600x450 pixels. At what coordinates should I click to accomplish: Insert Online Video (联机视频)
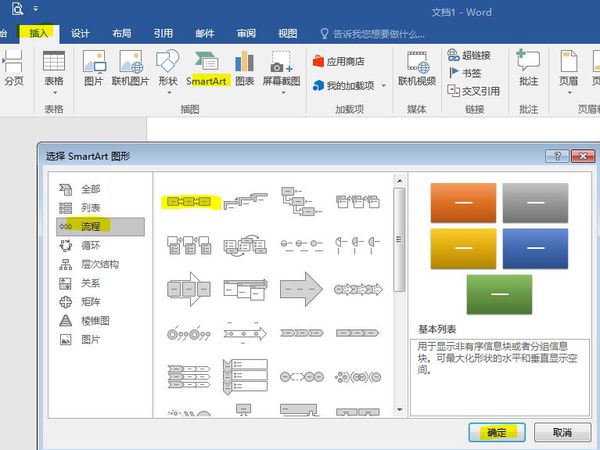(x=417, y=68)
